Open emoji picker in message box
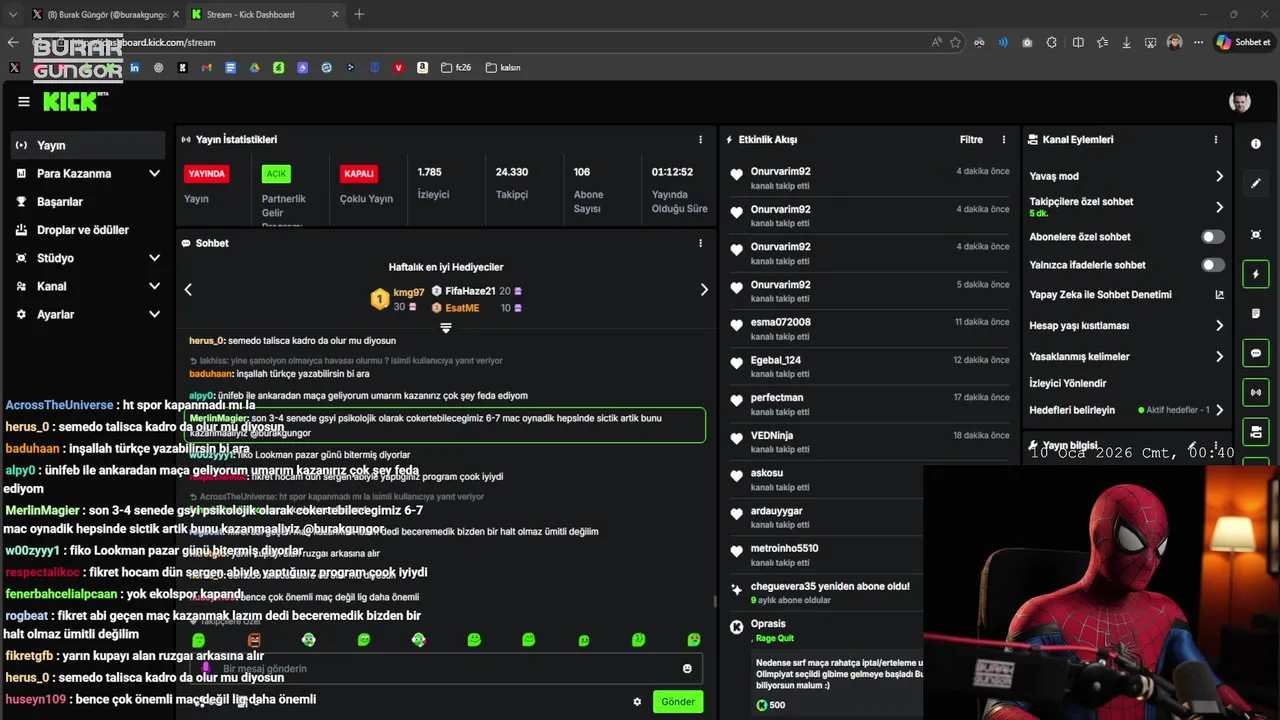 (x=687, y=669)
